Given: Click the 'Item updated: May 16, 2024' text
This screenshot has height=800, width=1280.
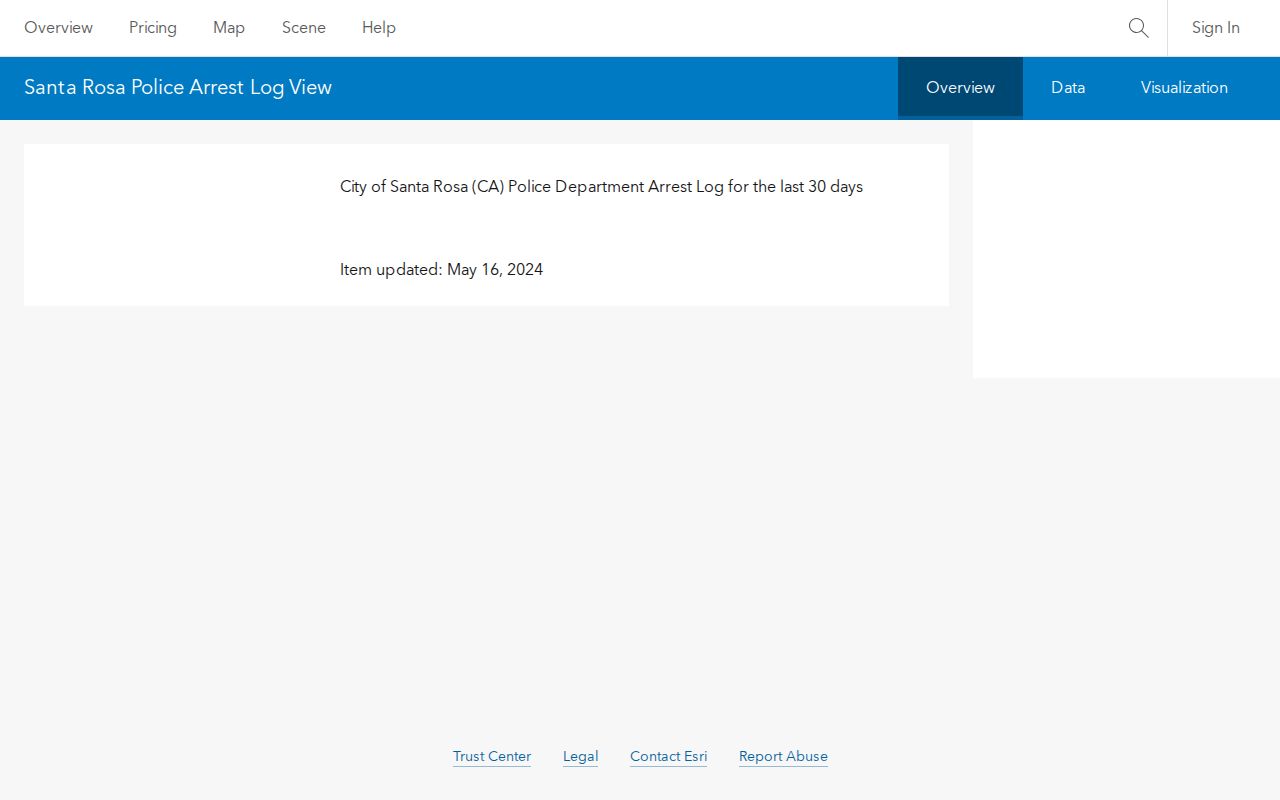Looking at the screenshot, I should point(441,270).
